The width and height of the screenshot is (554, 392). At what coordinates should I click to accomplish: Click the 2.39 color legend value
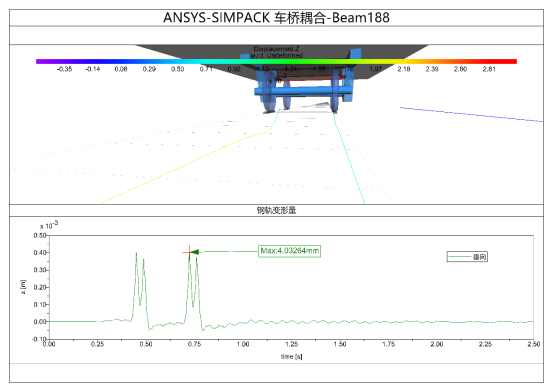coord(432,69)
